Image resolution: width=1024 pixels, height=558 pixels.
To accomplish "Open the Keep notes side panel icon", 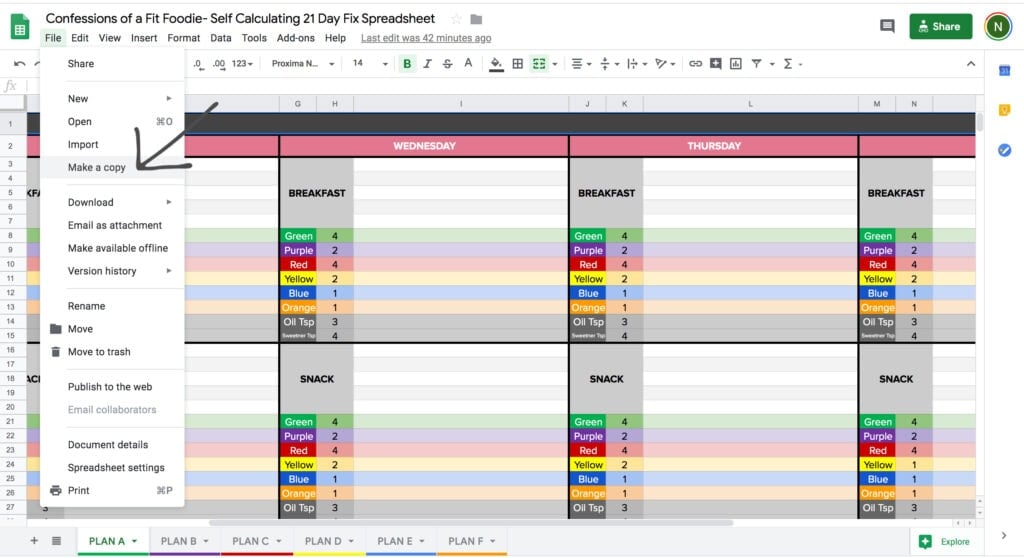I will point(1004,110).
